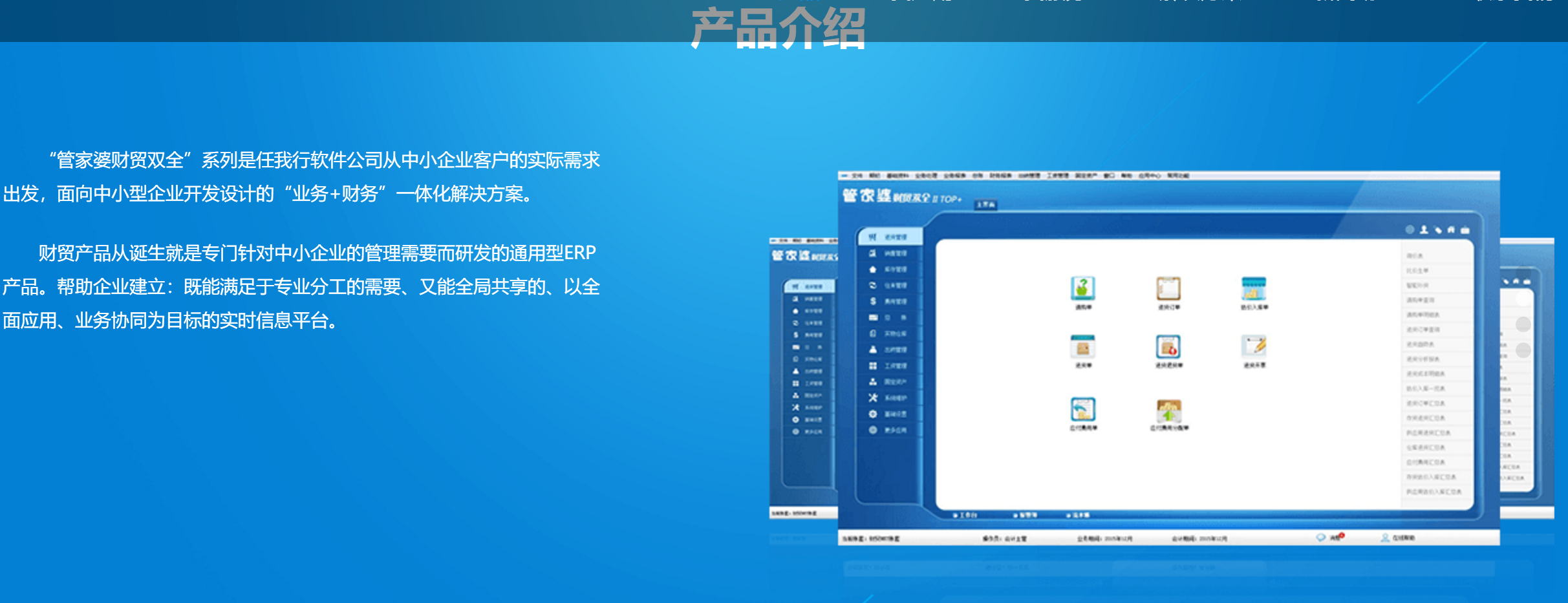Screen dimensions: 1568x603
Task: Click the online help link in status bar
Action: pyautogui.click(x=1399, y=538)
